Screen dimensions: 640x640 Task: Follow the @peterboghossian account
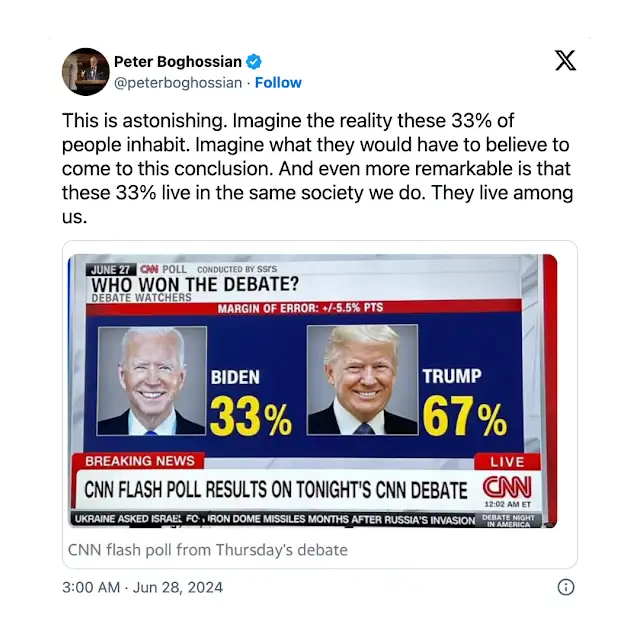point(278,83)
